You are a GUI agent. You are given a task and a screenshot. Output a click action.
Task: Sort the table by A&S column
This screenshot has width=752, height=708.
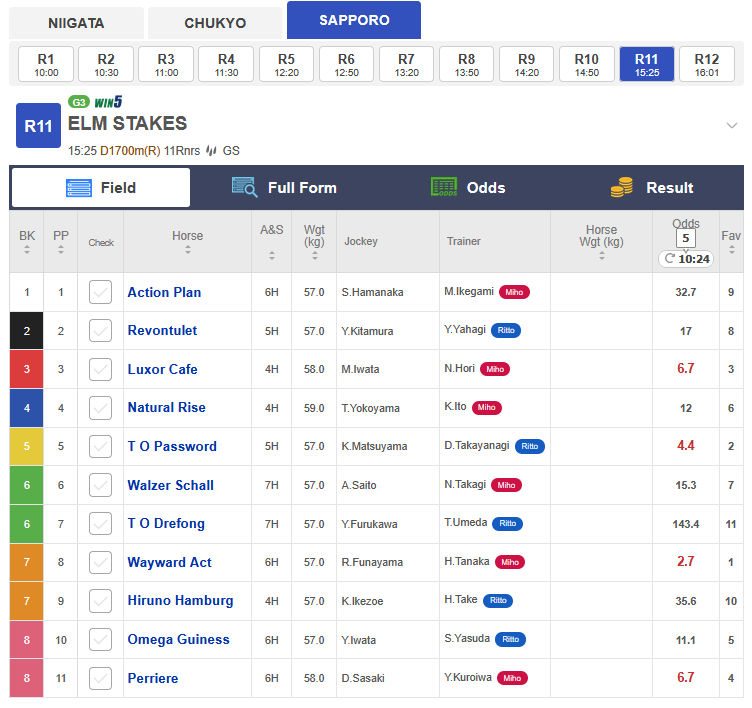click(x=272, y=256)
